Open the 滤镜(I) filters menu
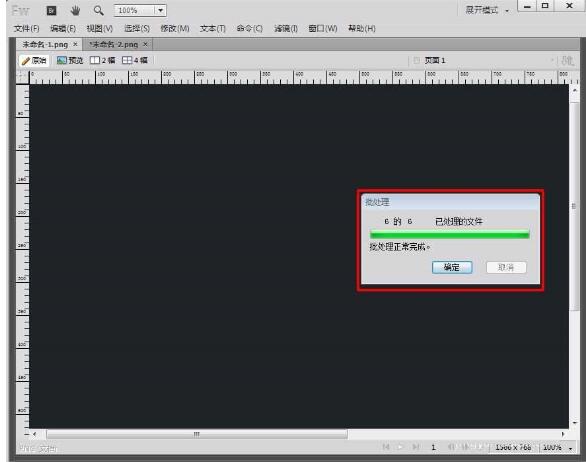Image resolution: width=586 pixels, height=462 pixels. click(x=286, y=28)
